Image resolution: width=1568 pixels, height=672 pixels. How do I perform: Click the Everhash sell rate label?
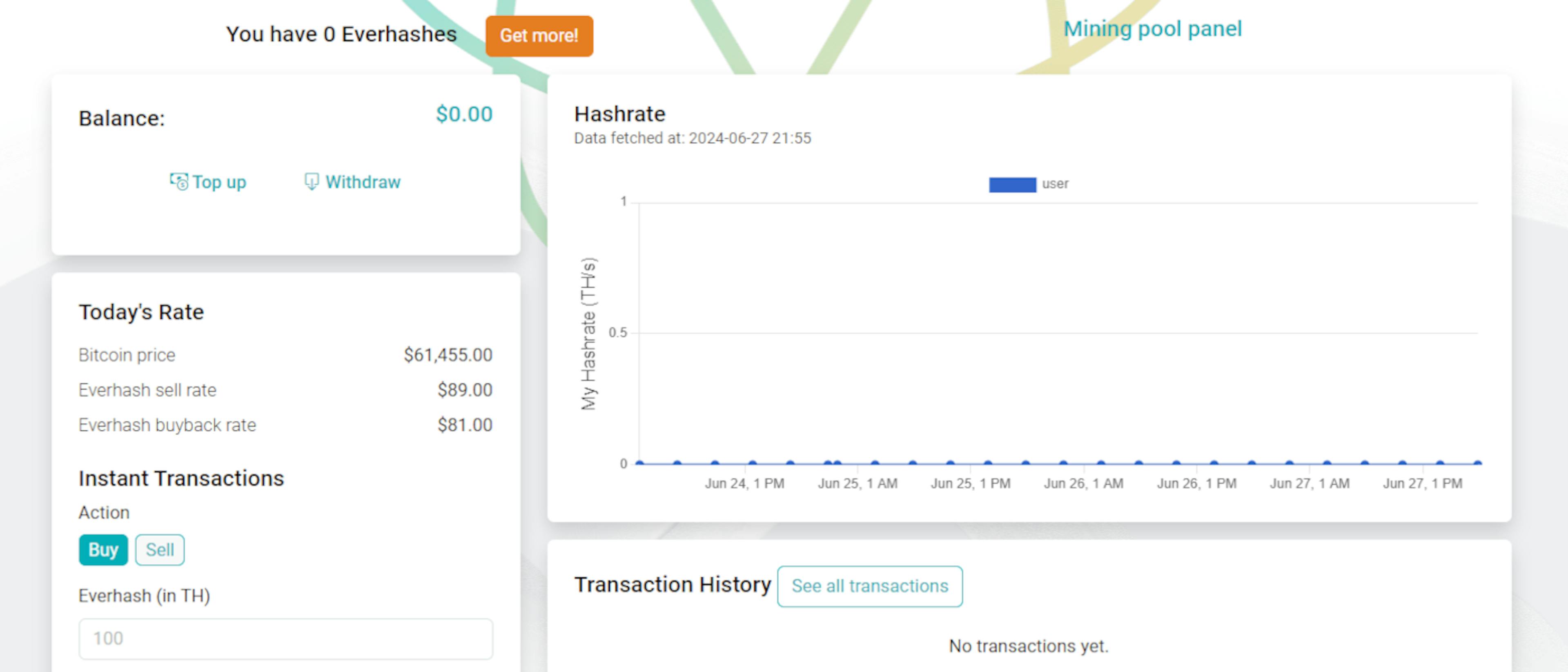click(x=147, y=390)
